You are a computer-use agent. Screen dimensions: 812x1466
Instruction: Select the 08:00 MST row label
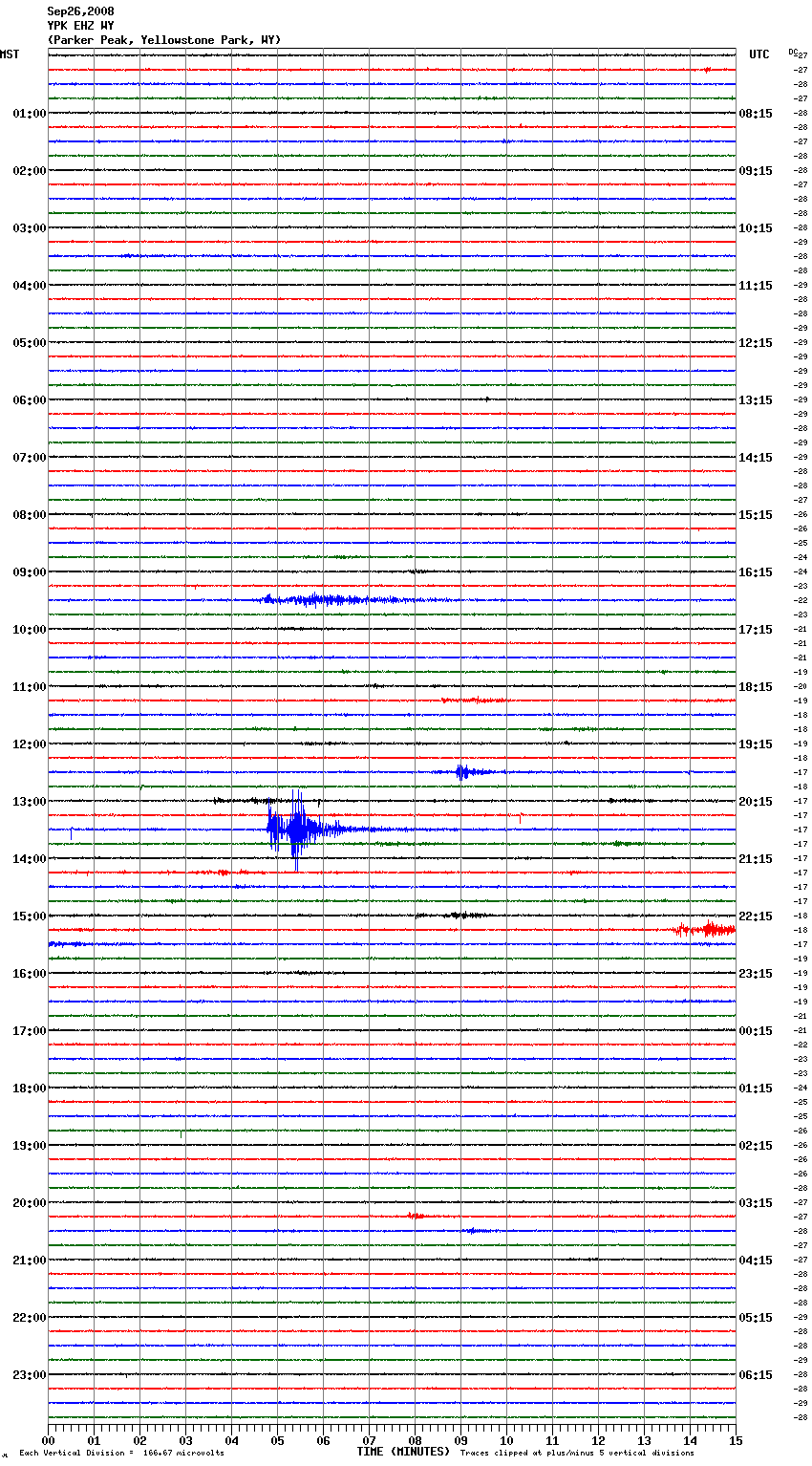[x=30, y=515]
